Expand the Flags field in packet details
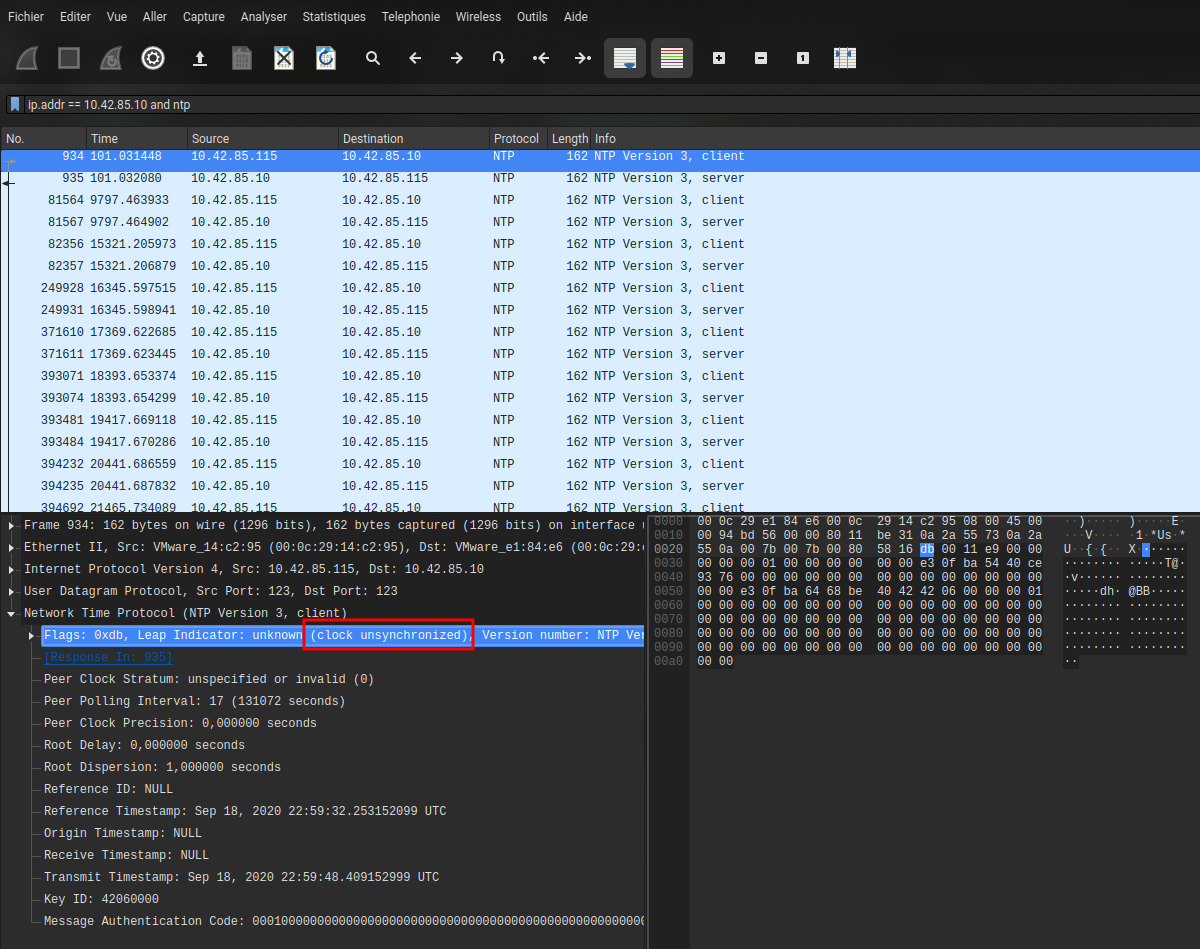Image resolution: width=1200 pixels, height=949 pixels. tap(30, 634)
